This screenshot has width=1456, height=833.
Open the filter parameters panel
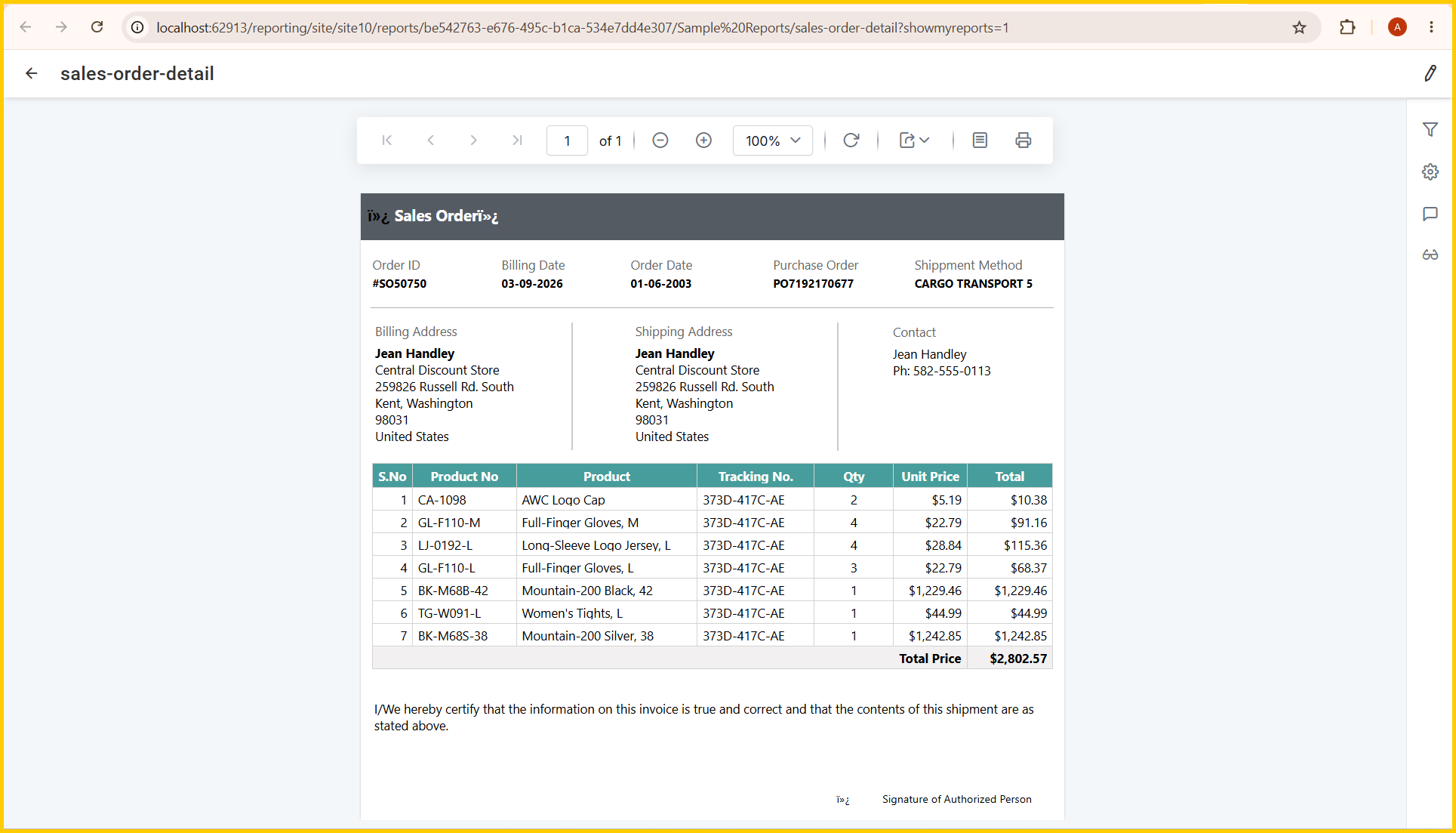[x=1430, y=130]
